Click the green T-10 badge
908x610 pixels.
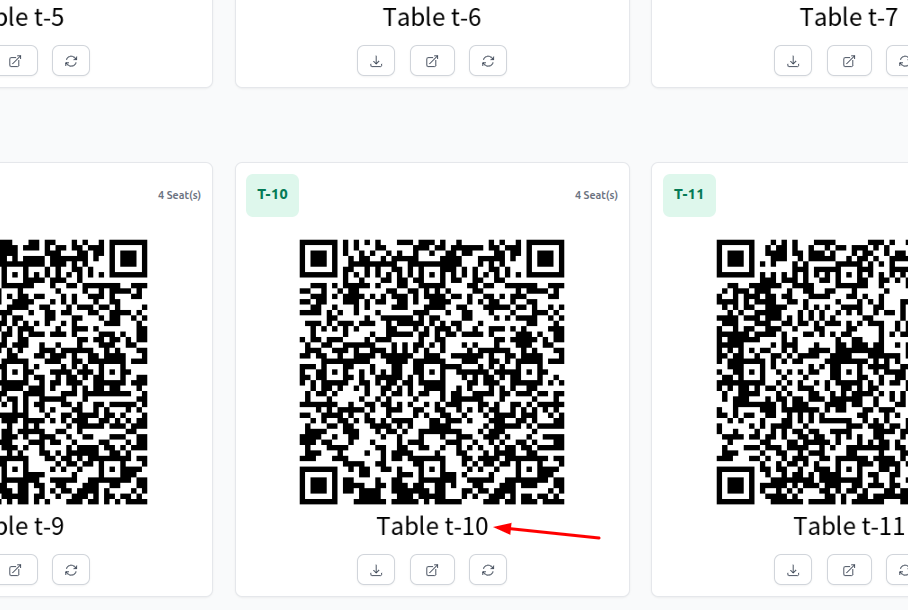(272, 195)
